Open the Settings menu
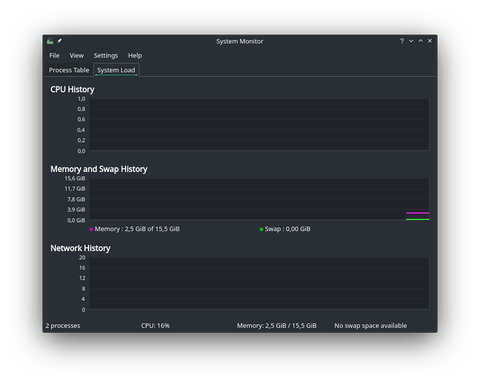The width and height of the screenshot is (480, 383). 106,56
